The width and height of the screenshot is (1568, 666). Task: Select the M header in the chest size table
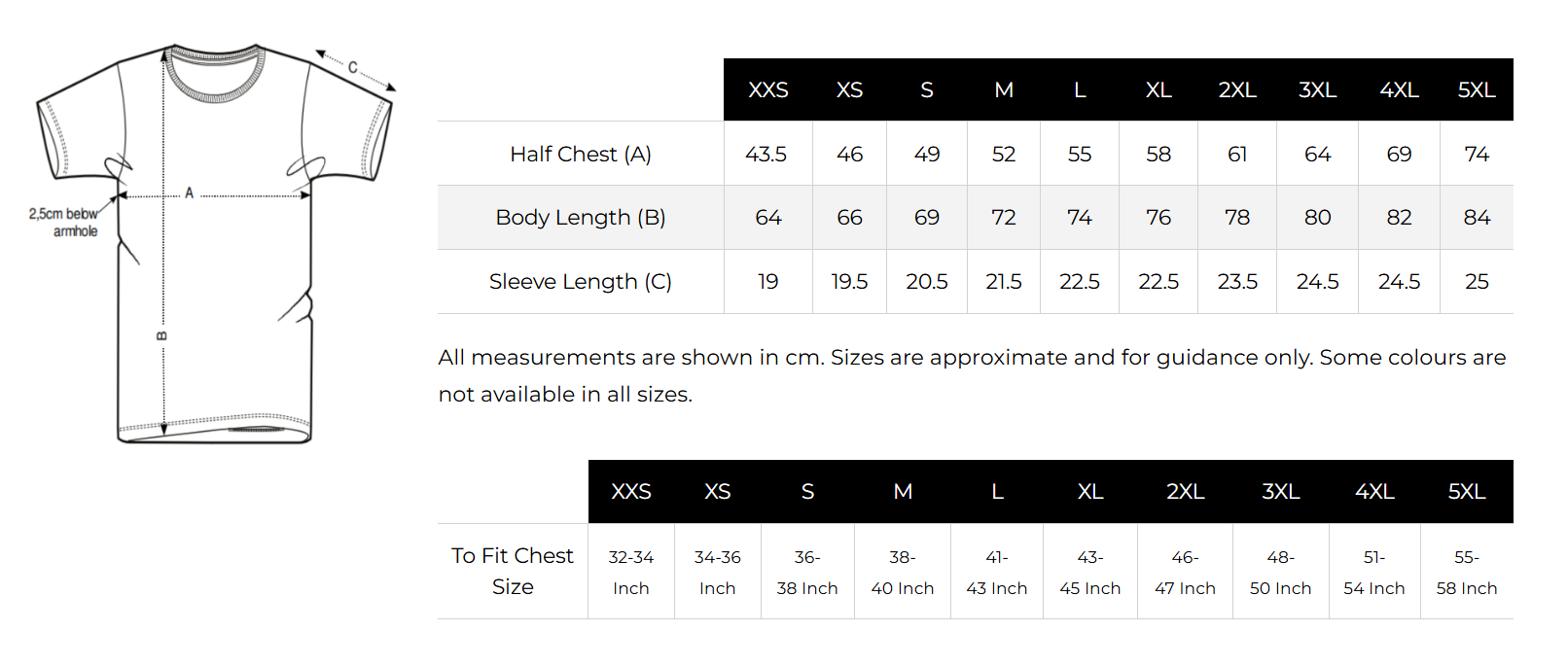(x=903, y=492)
